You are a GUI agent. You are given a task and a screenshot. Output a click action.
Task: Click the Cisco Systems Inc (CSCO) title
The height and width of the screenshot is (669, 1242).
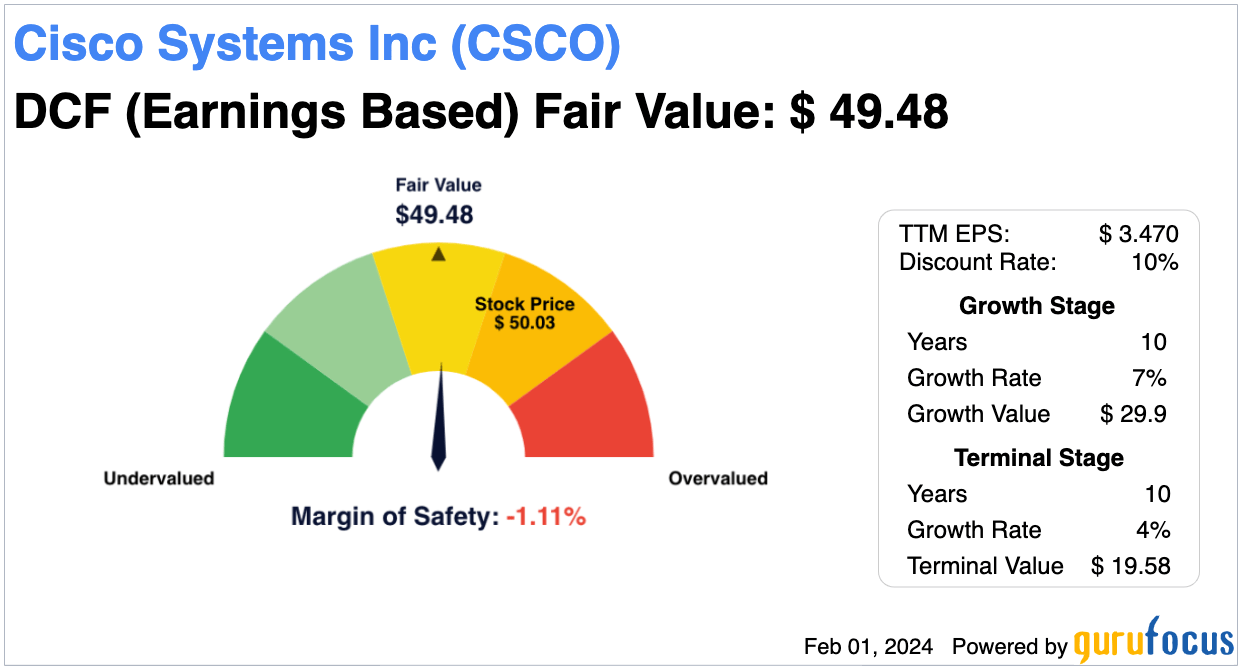318,46
